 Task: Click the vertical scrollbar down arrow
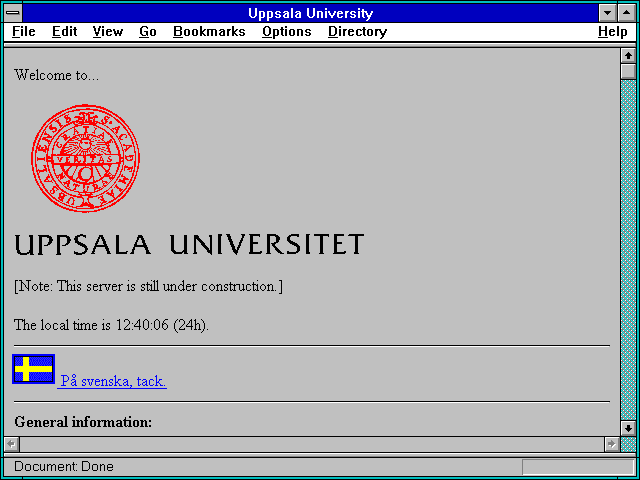628,428
